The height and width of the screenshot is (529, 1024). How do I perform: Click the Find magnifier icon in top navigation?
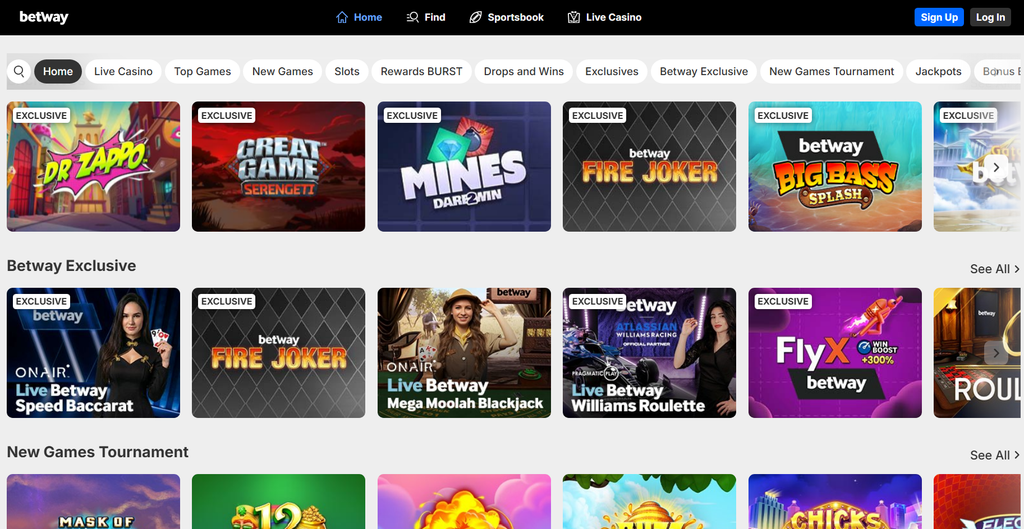412,18
